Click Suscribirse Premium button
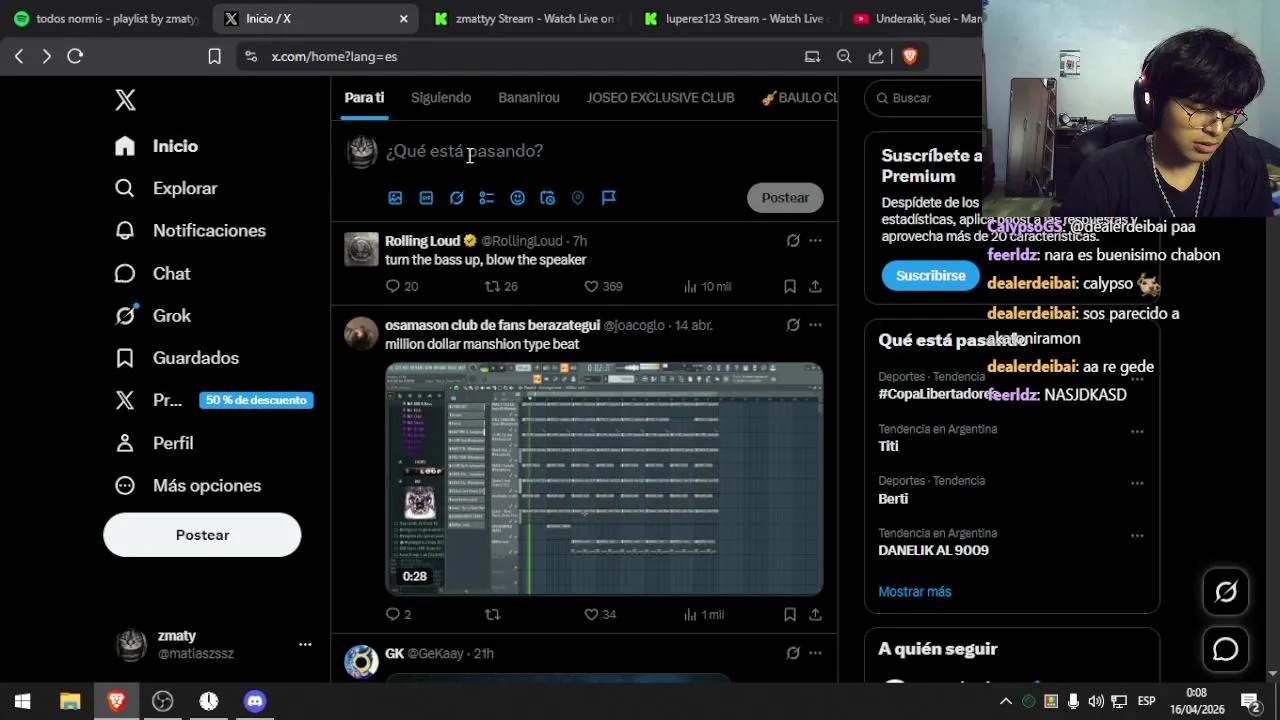 coord(930,276)
